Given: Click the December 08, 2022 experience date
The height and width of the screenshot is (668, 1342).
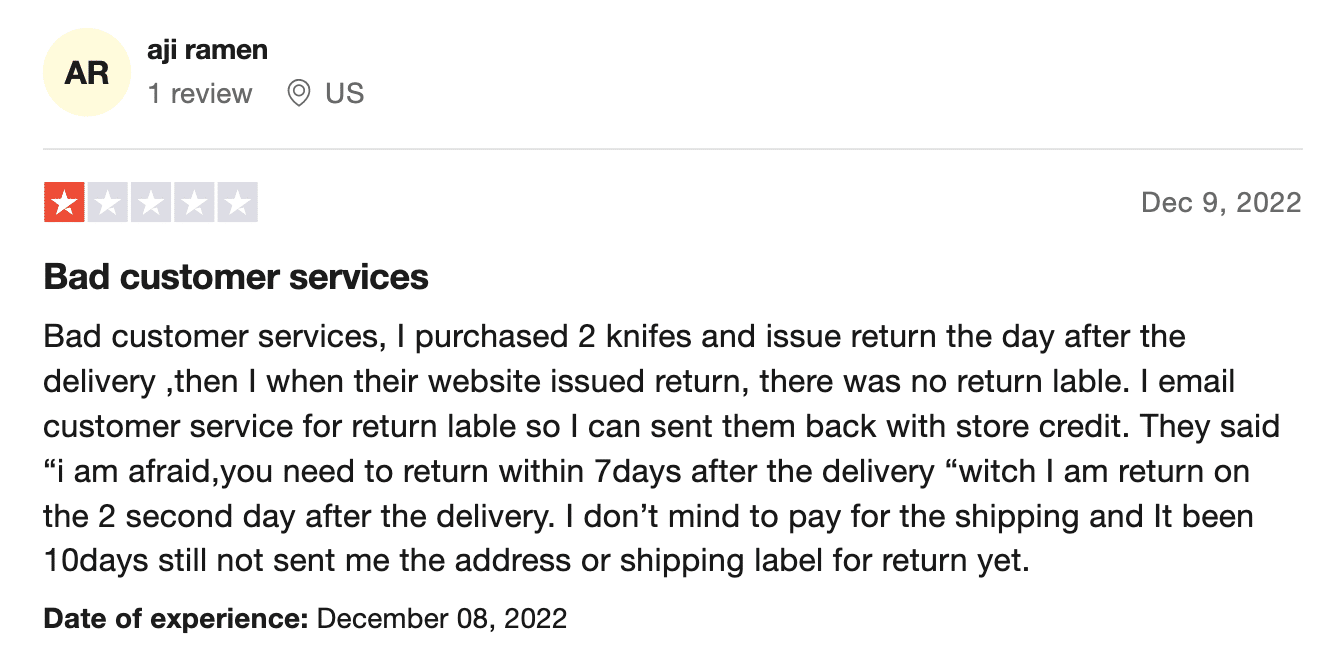Looking at the screenshot, I should coord(442,619).
